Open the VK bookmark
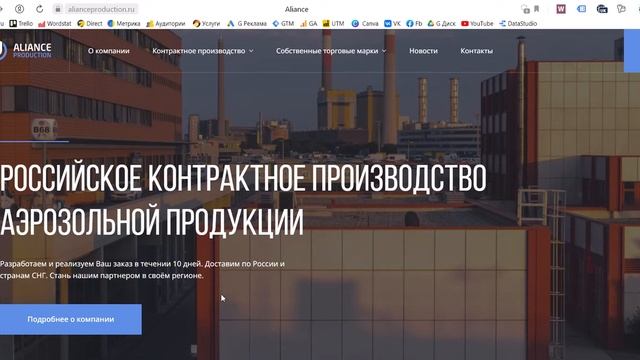 pos(392,24)
